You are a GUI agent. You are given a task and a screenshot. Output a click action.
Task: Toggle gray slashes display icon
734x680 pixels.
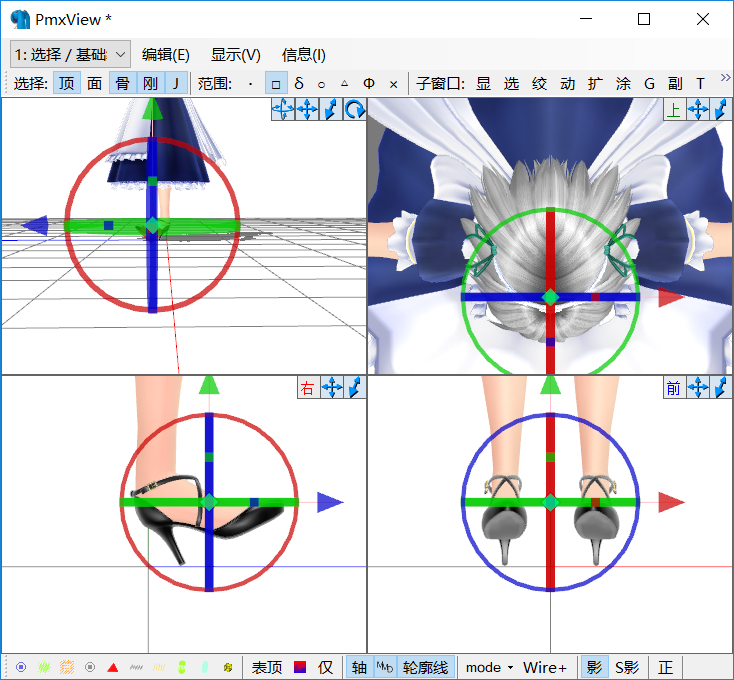click(136, 667)
